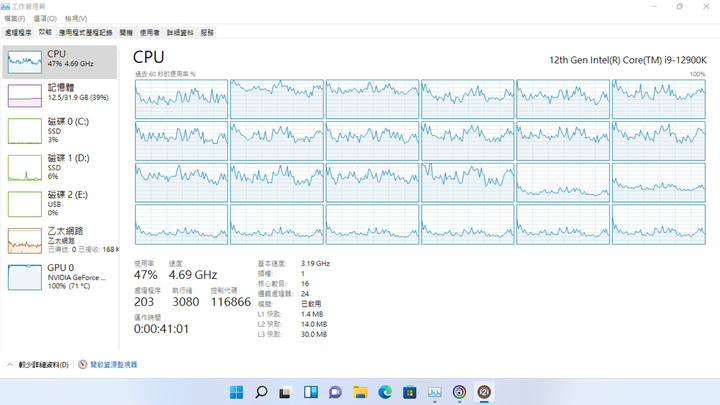The width and height of the screenshot is (720, 405).
Task: Click the 過去 60 秒的使用率 % graph label
Action: pyautogui.click(x=165, y=74)
